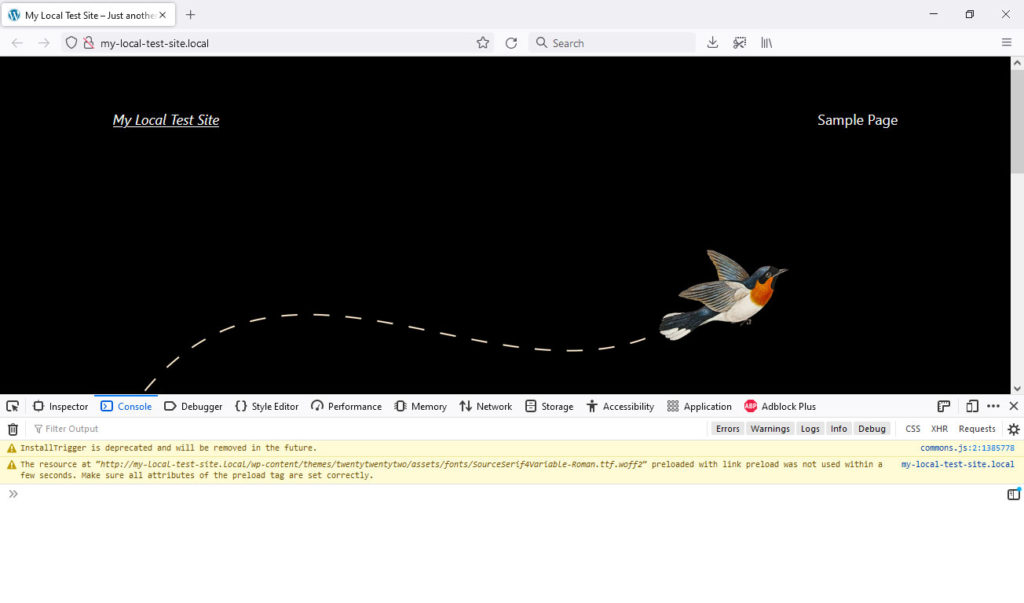Toggle the Logs filter

[x=810, y=429]
